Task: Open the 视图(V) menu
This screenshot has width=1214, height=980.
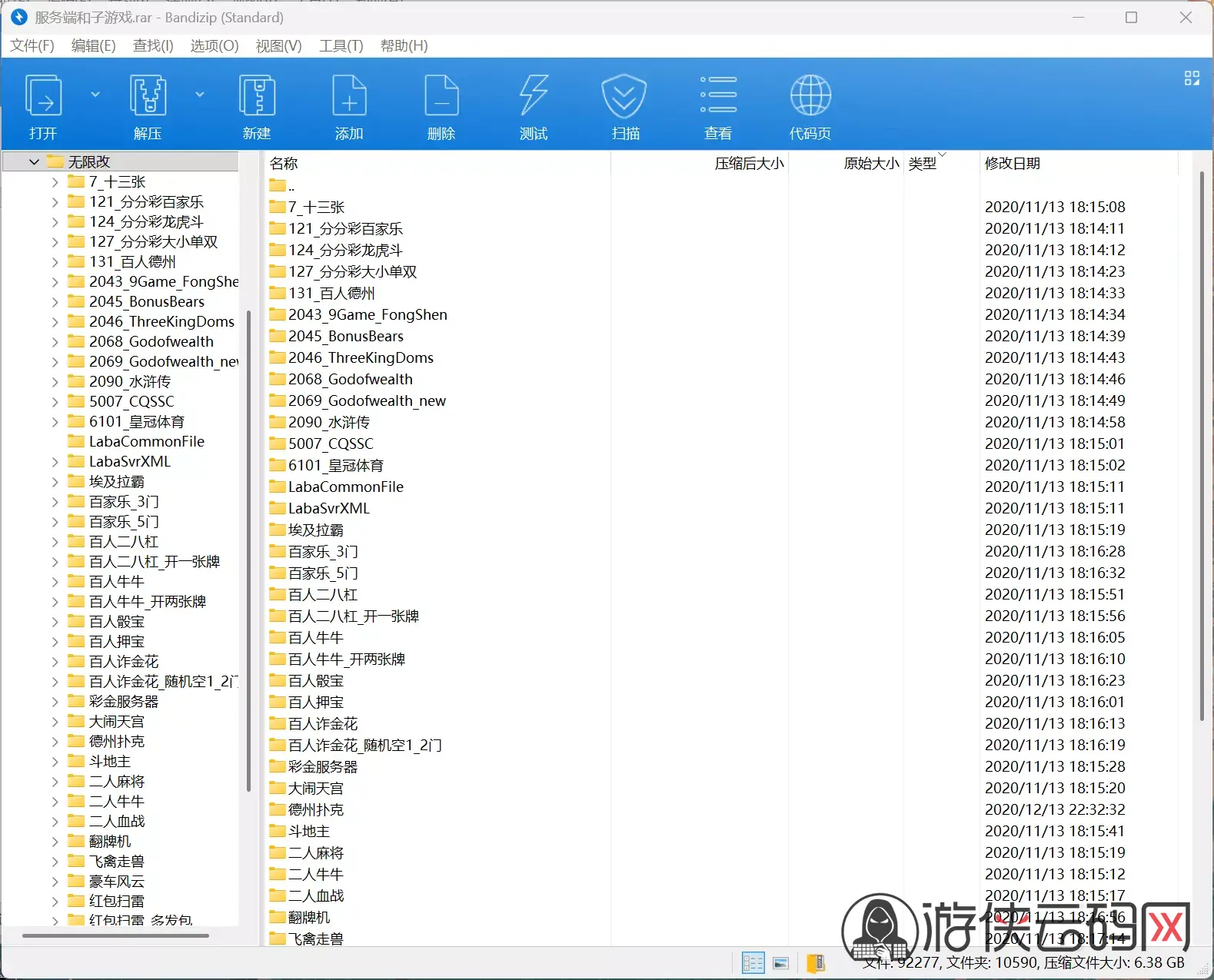Action: pyautogui.click(x=278, y=45)
